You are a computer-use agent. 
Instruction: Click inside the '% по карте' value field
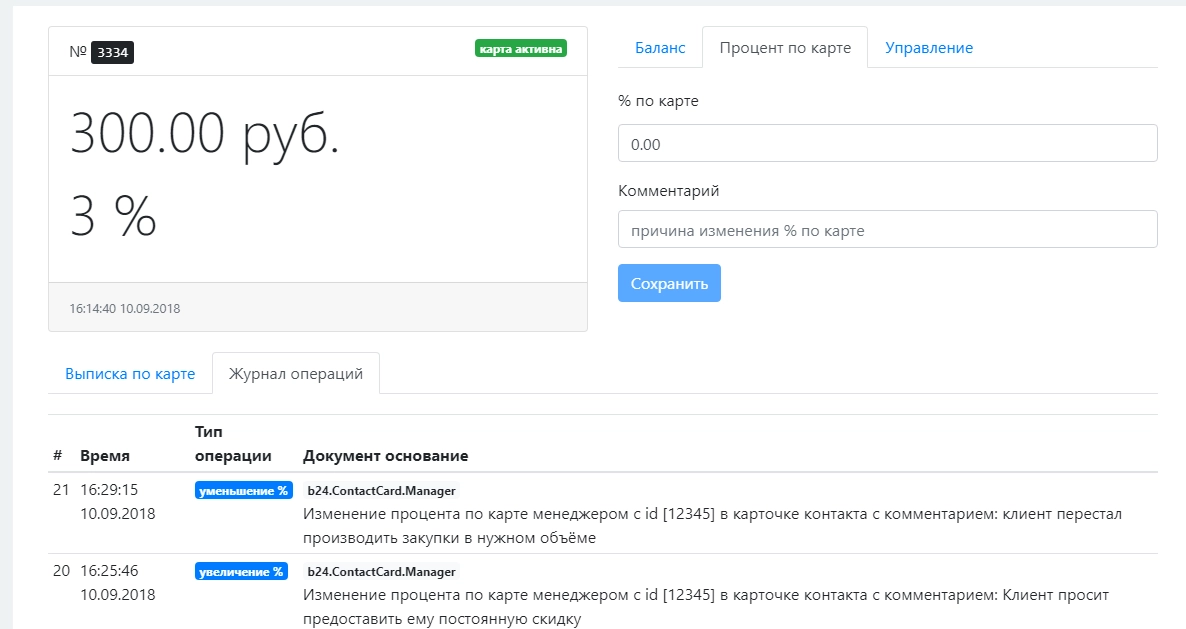coord(886,142)
